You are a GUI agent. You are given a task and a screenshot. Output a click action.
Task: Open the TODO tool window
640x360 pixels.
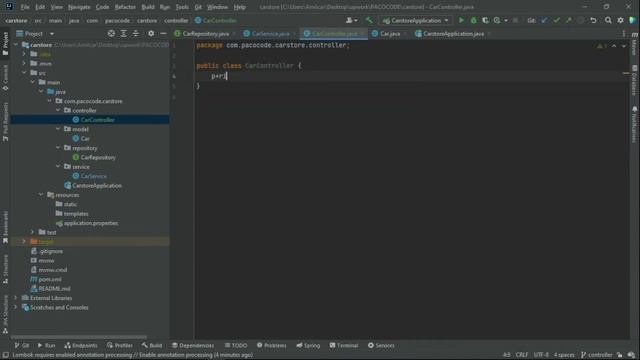pyautogui.click(x=236, y=345)
